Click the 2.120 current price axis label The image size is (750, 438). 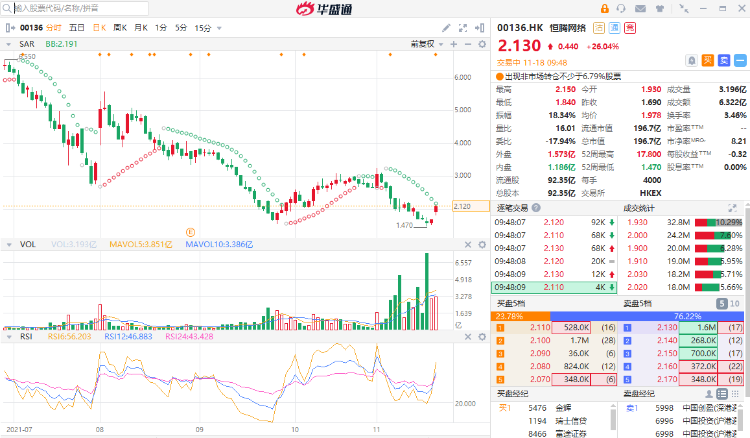click(471, 207)
